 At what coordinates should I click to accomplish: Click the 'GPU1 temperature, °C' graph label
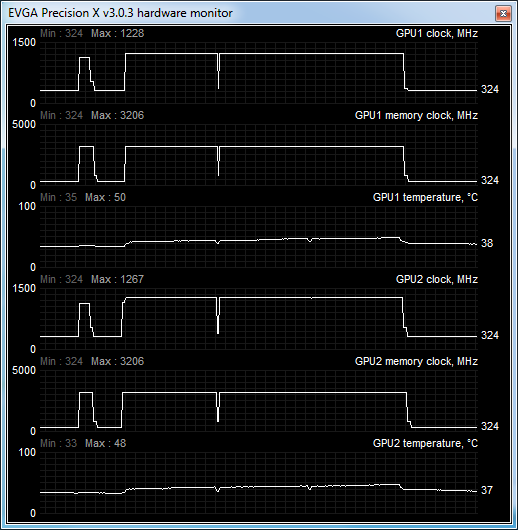coord(425,197)
